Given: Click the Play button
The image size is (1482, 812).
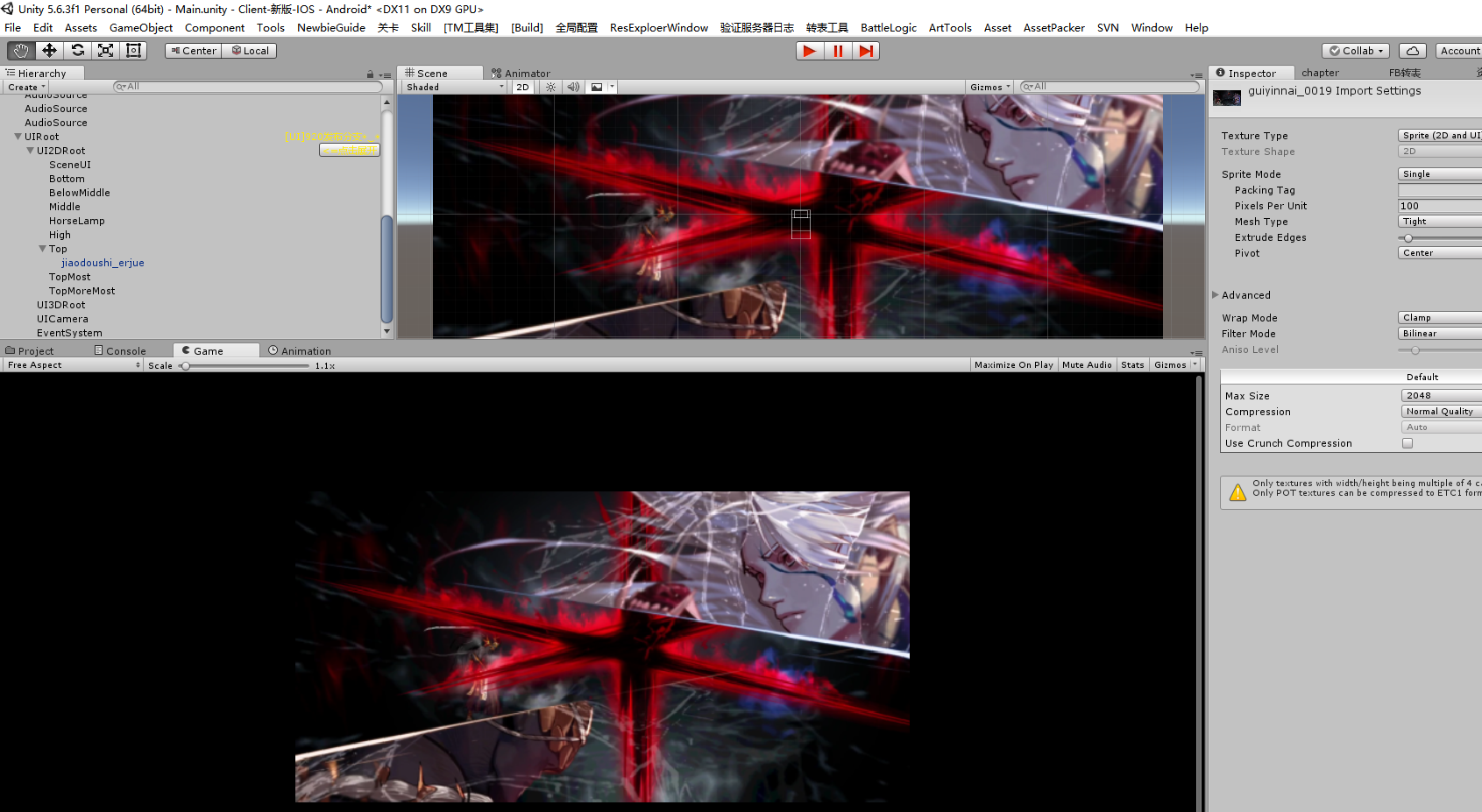Looking at the screenshot, I should click(x=810, y=51).
